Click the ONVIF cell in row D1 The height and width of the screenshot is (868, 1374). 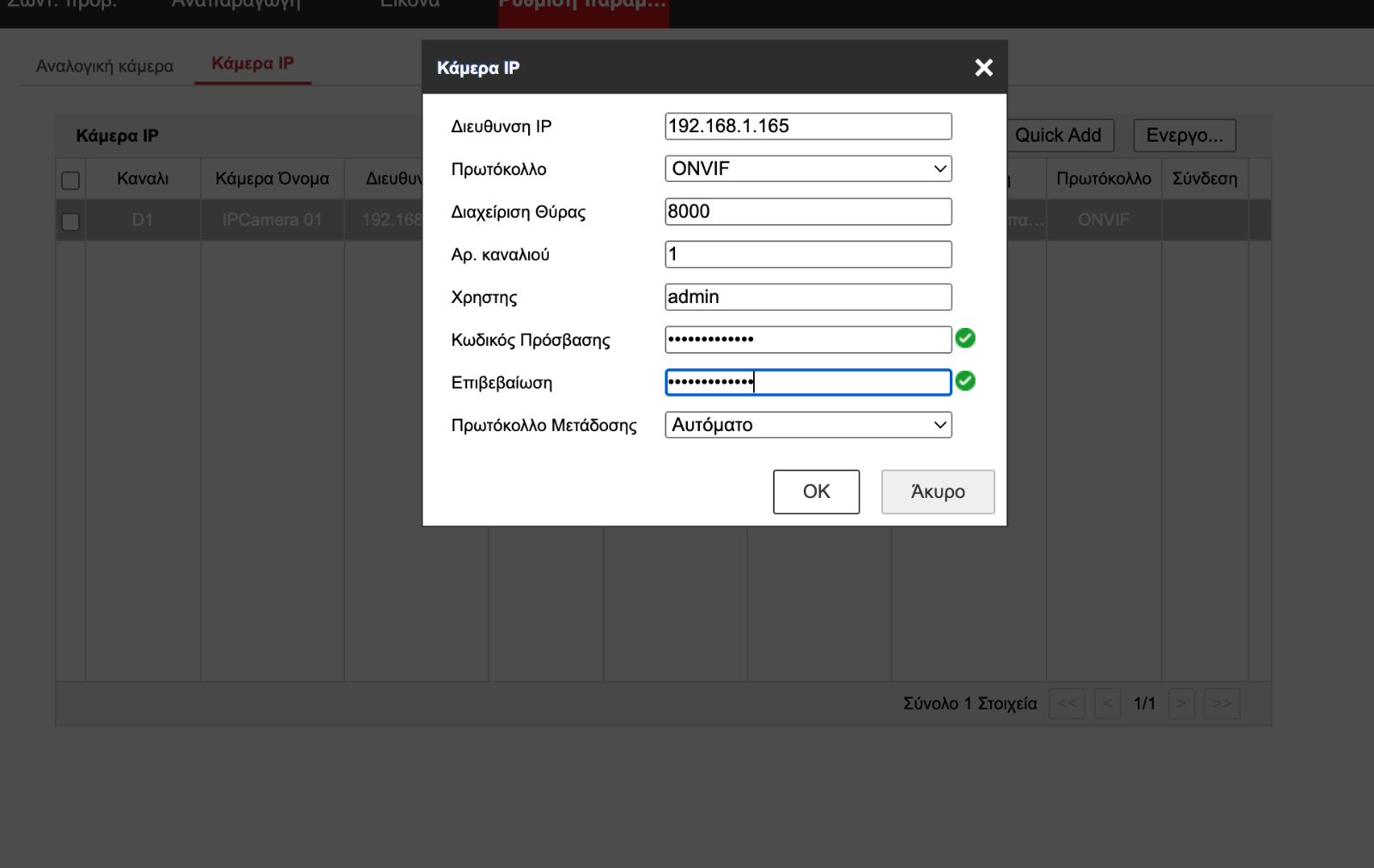coord(1103,220)
